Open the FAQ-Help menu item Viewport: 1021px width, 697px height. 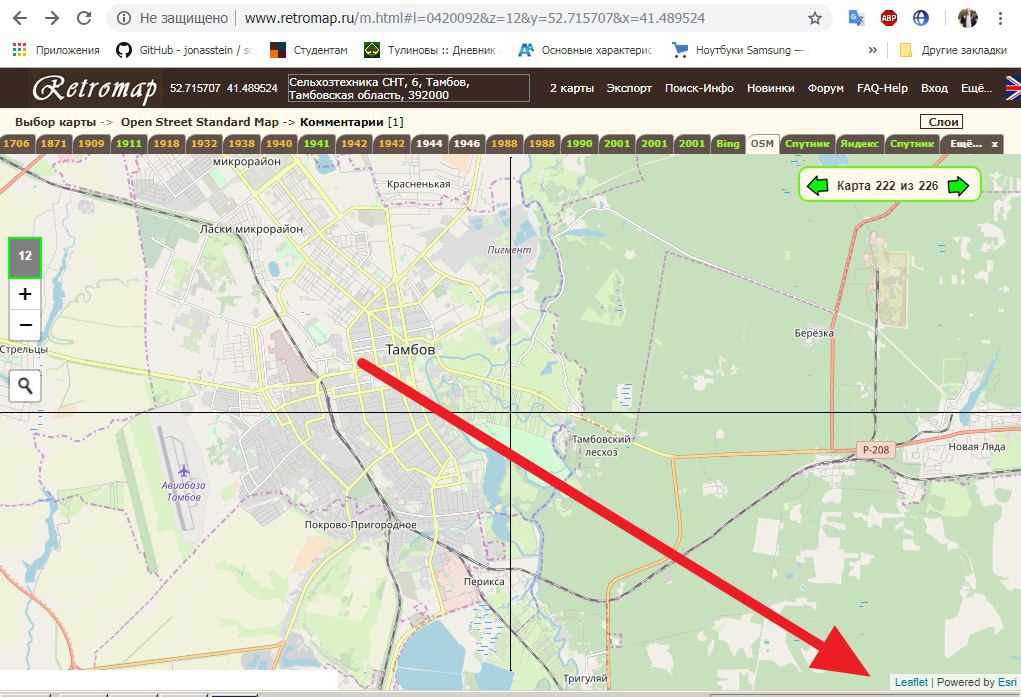click(882, 89)
